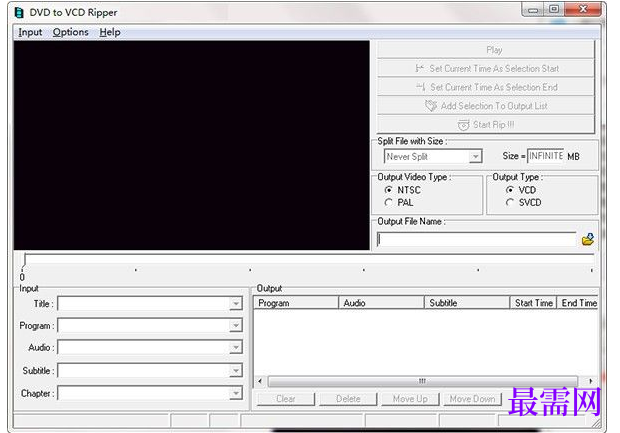Viewport: 620px width, 433px height.
Task: Click the Delete button
Action: [348, 399]
